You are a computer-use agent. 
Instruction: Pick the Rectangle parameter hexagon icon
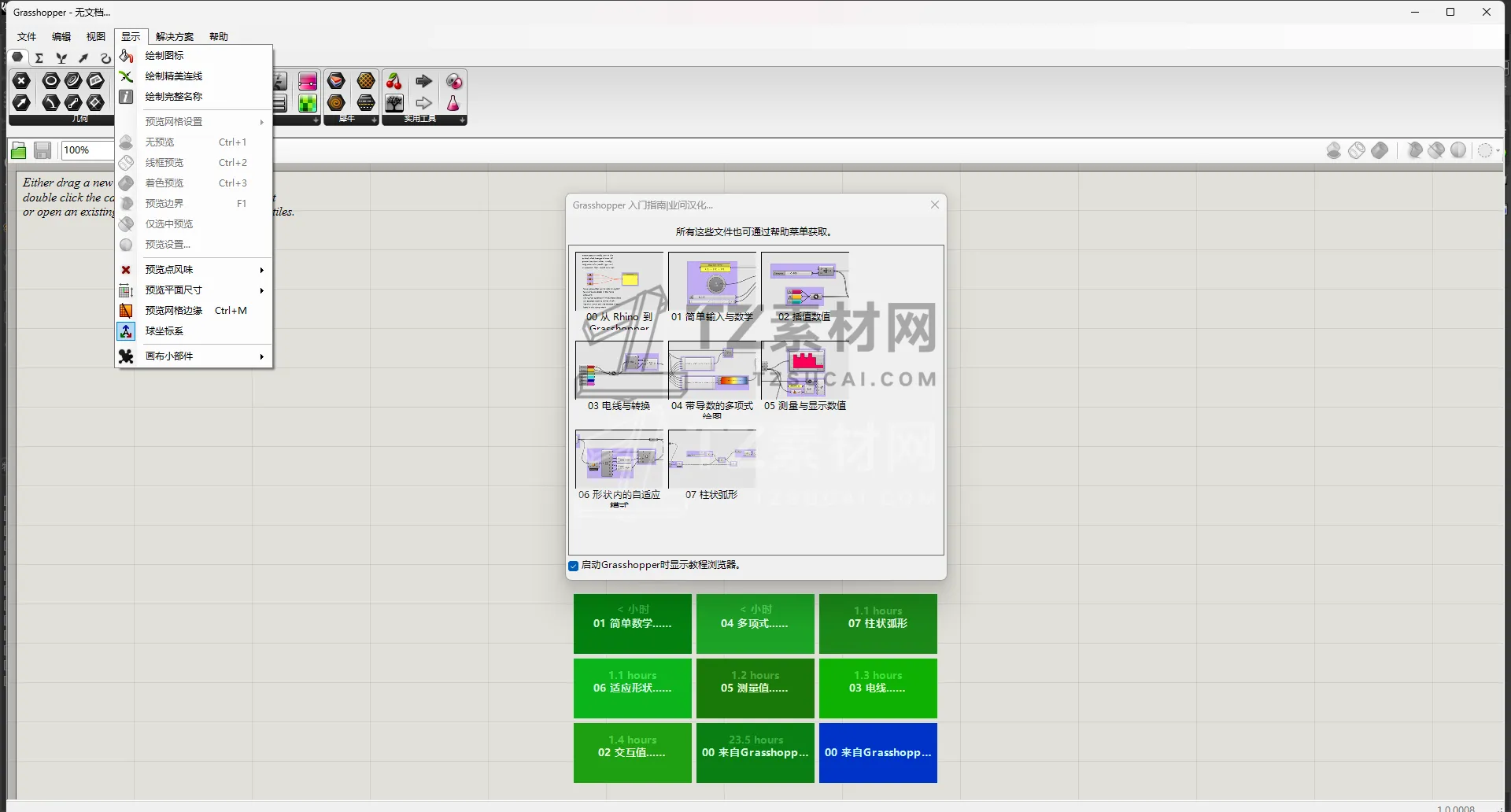point(95,80)
